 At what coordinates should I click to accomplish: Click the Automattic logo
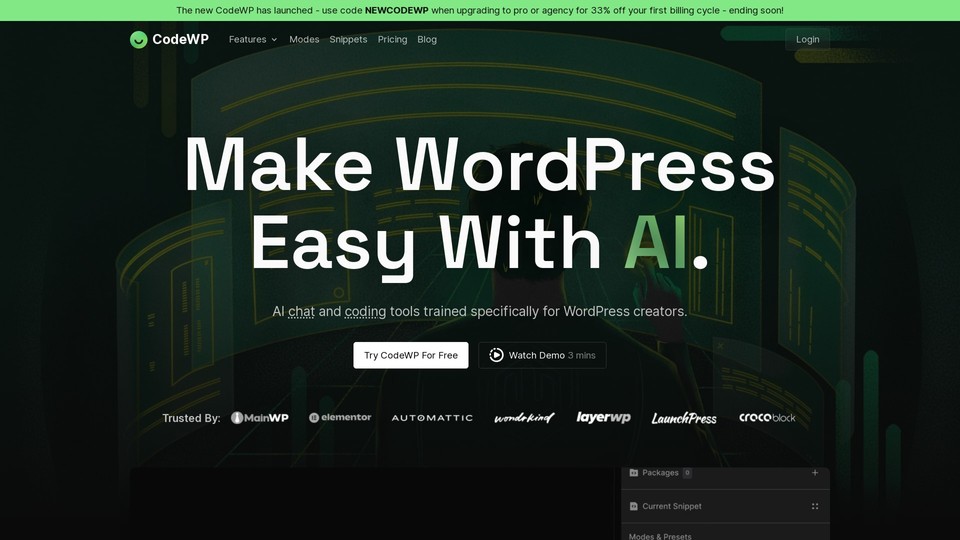coord(432,418)
